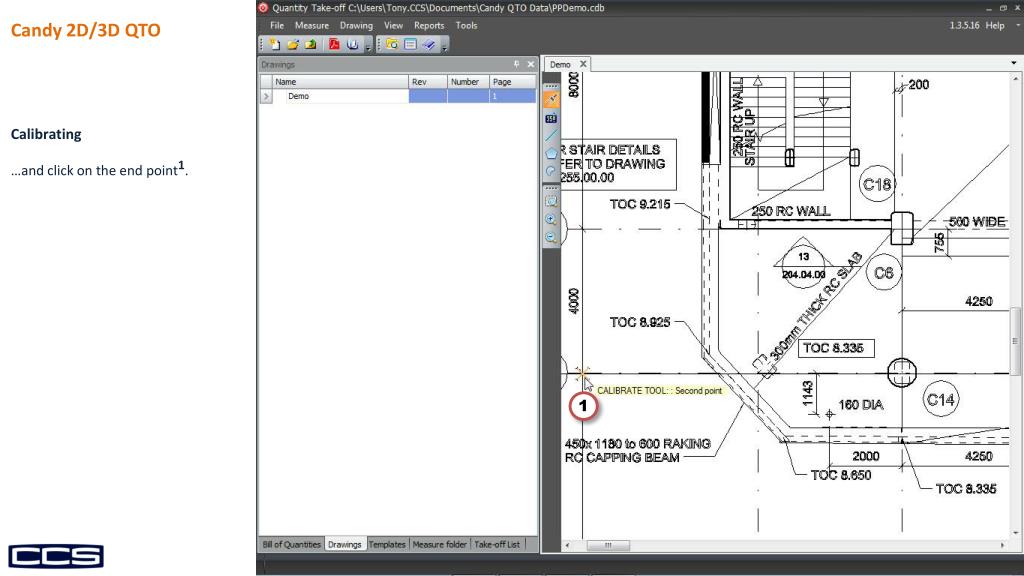Open the Measure menu
1024x576 pixels.
point(312,25)
